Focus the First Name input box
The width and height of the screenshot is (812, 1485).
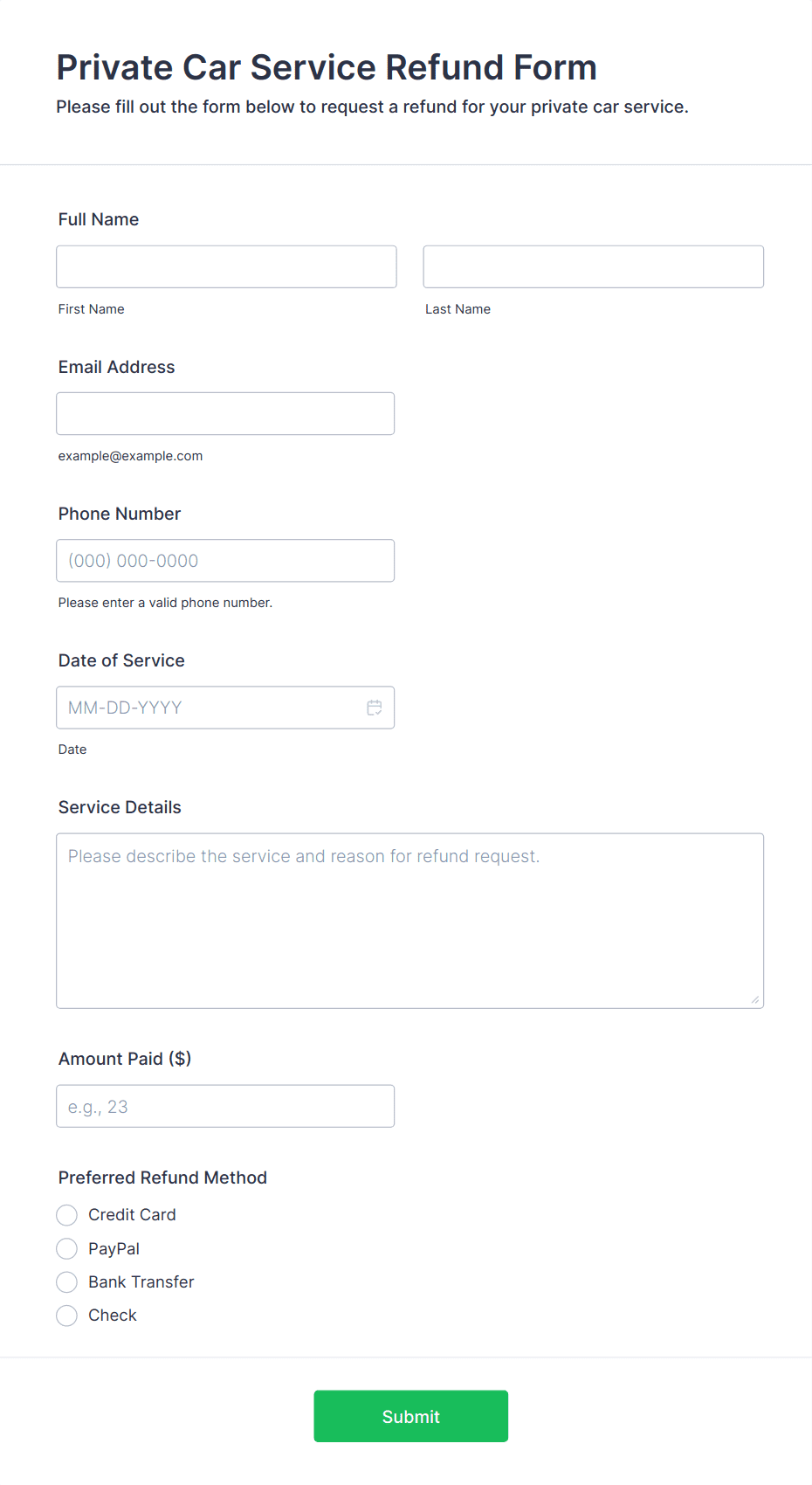click(226, 266)
